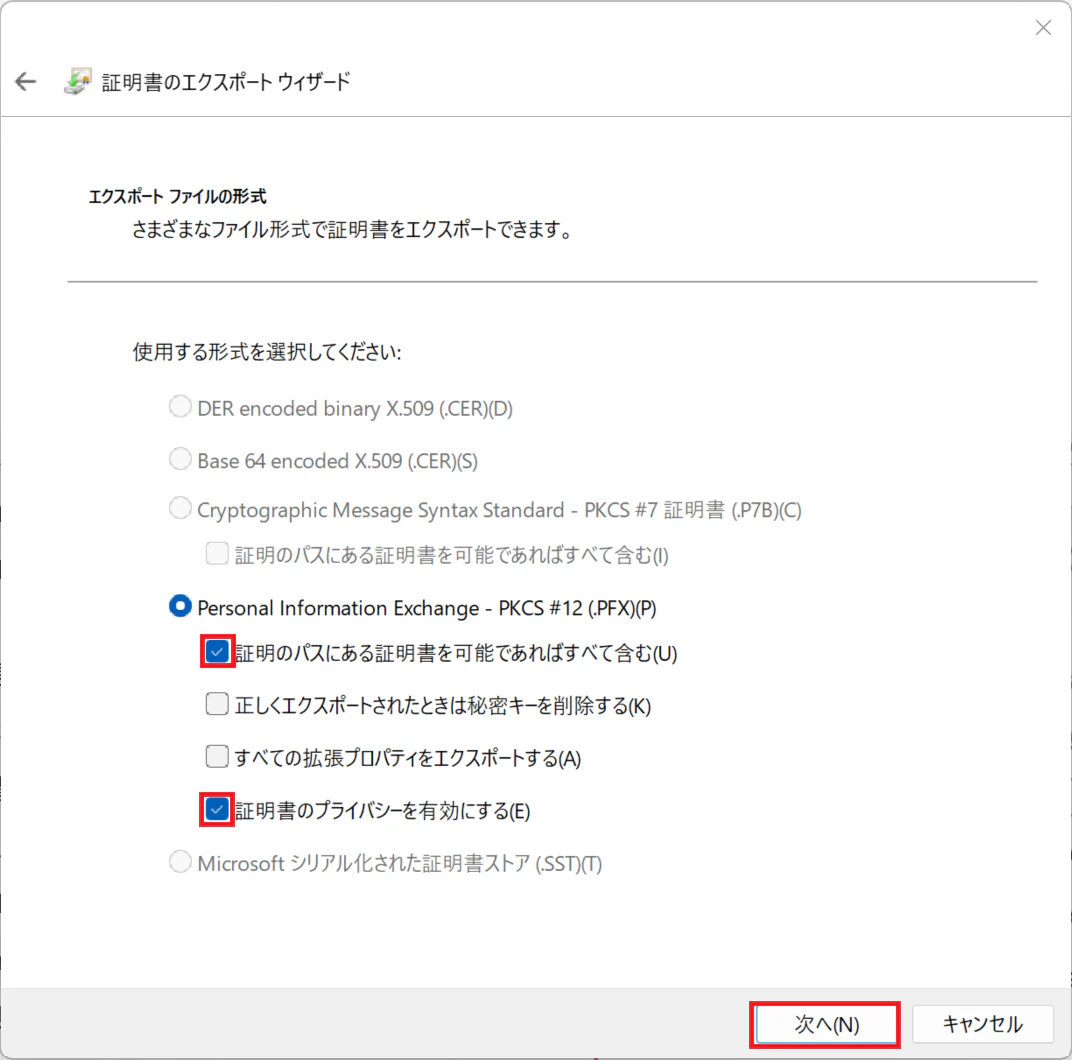
Task: Enable 正しくエクスポートされたときは秘密キーを削除する checkbox
Action: click(217, 704)
